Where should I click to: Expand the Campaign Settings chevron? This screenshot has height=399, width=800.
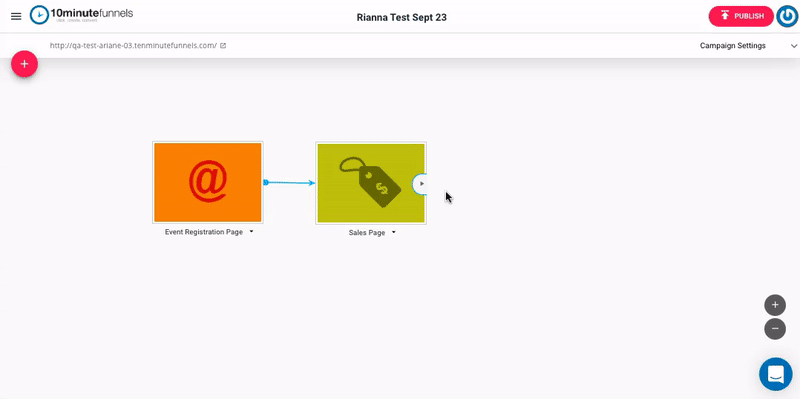coord(794,46)
